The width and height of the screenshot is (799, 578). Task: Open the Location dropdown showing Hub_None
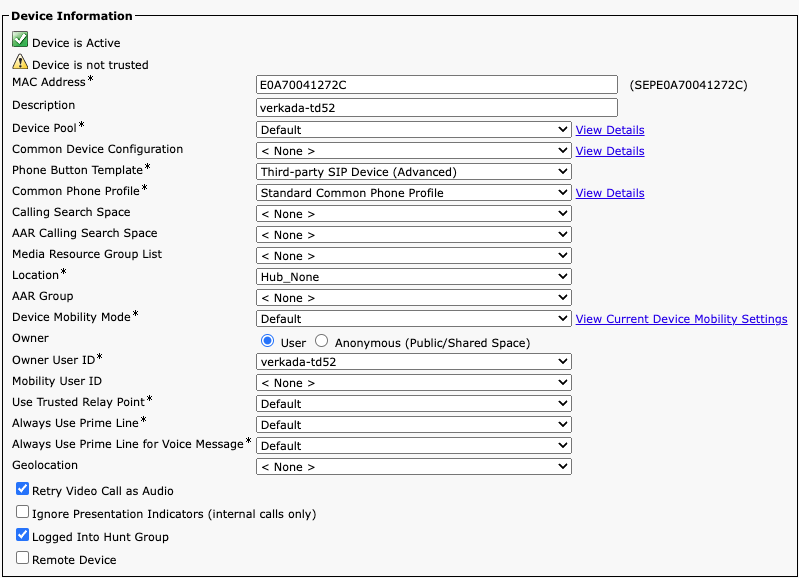pos(413,277)
